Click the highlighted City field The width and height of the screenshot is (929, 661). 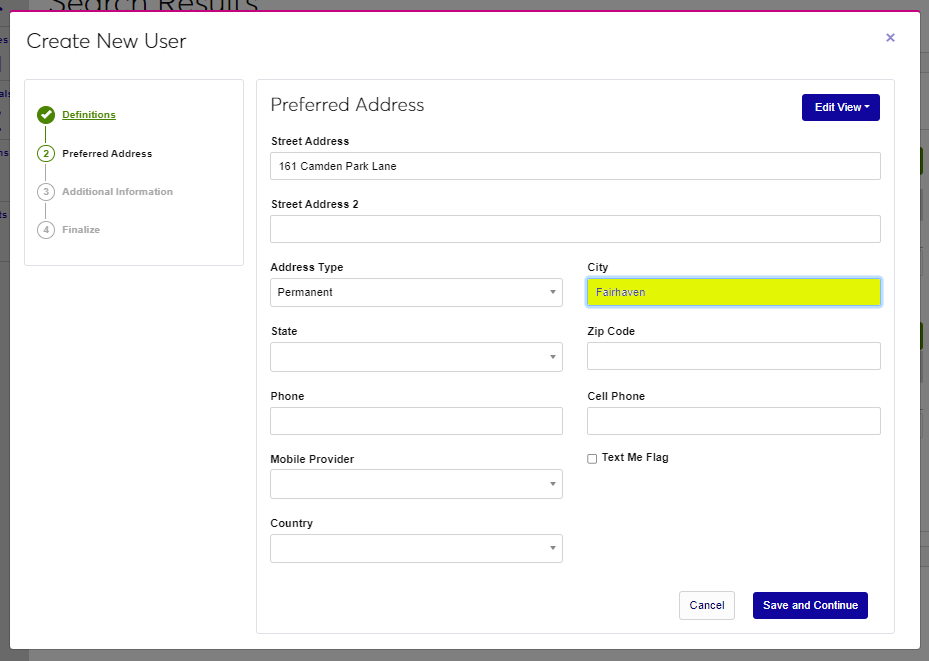tap(733, 292)
